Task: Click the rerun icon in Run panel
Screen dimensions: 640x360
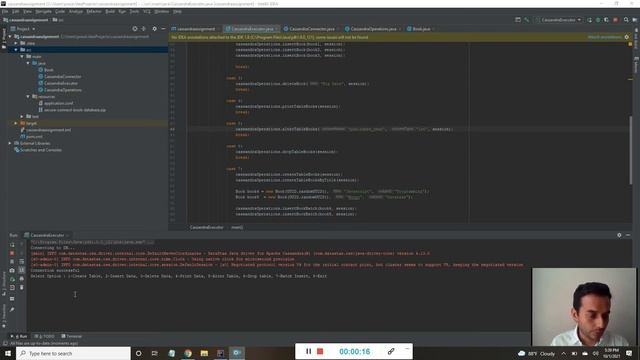Action: click(x=12, y=244)
